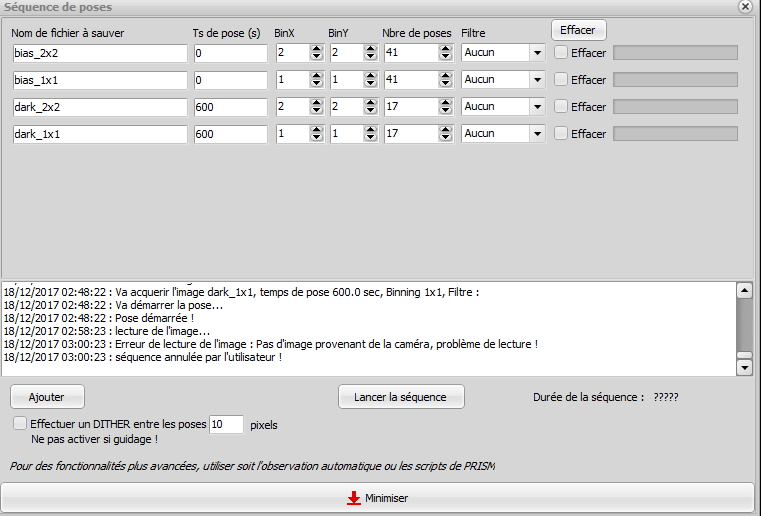Expand the Filtre dropdown for bias_1x1

[x=537, y=79]
